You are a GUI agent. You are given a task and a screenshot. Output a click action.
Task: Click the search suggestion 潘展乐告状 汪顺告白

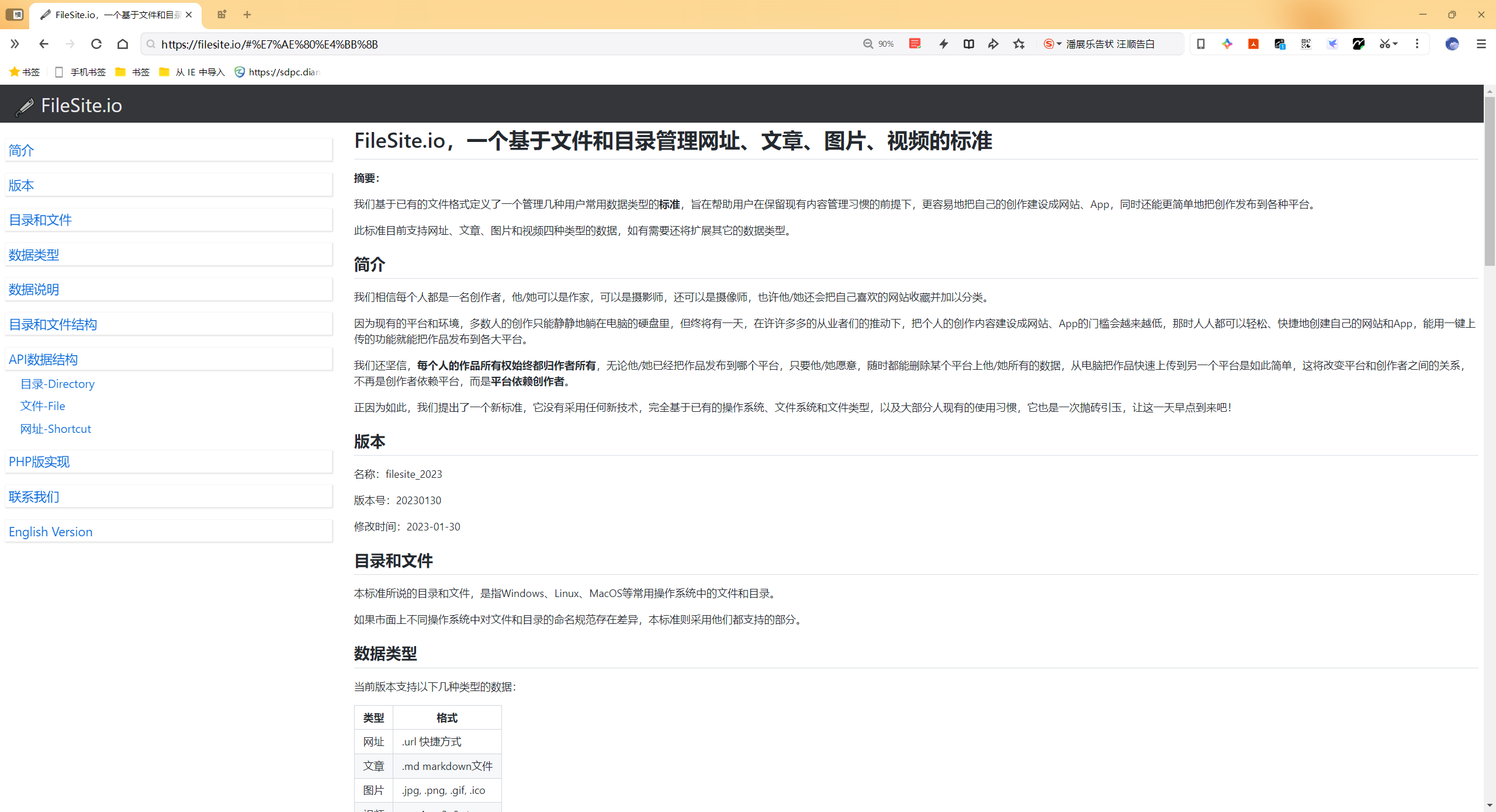click(1110, 44)
